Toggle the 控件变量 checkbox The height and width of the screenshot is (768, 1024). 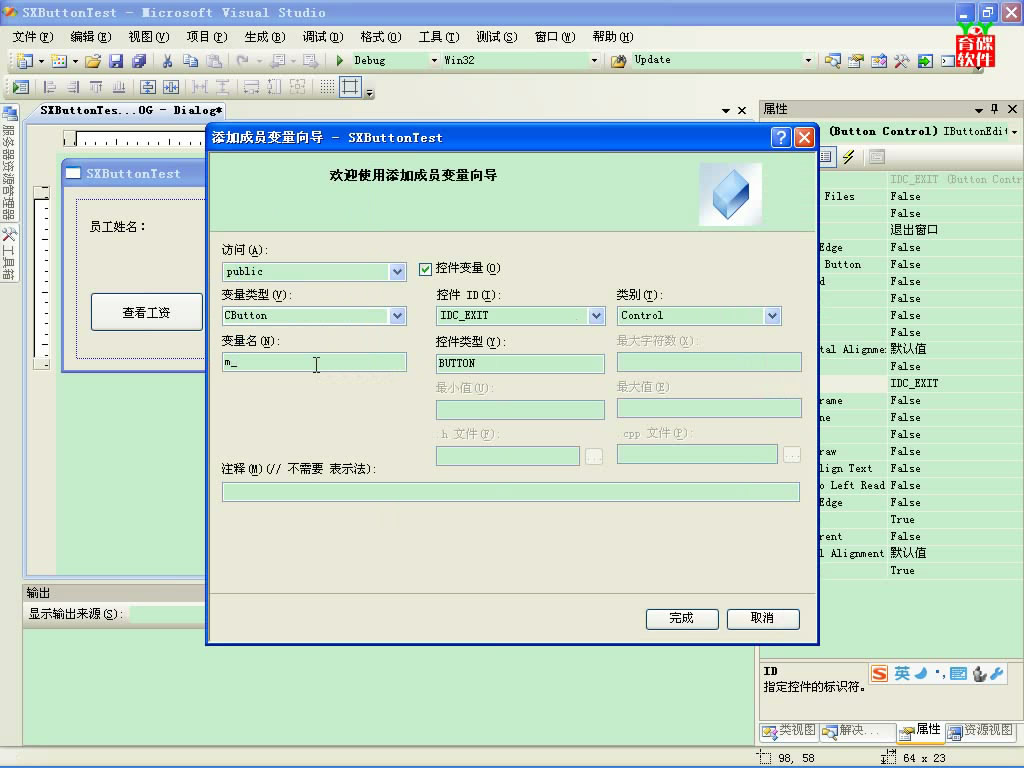pyautogui.click(x=425, y=268)
